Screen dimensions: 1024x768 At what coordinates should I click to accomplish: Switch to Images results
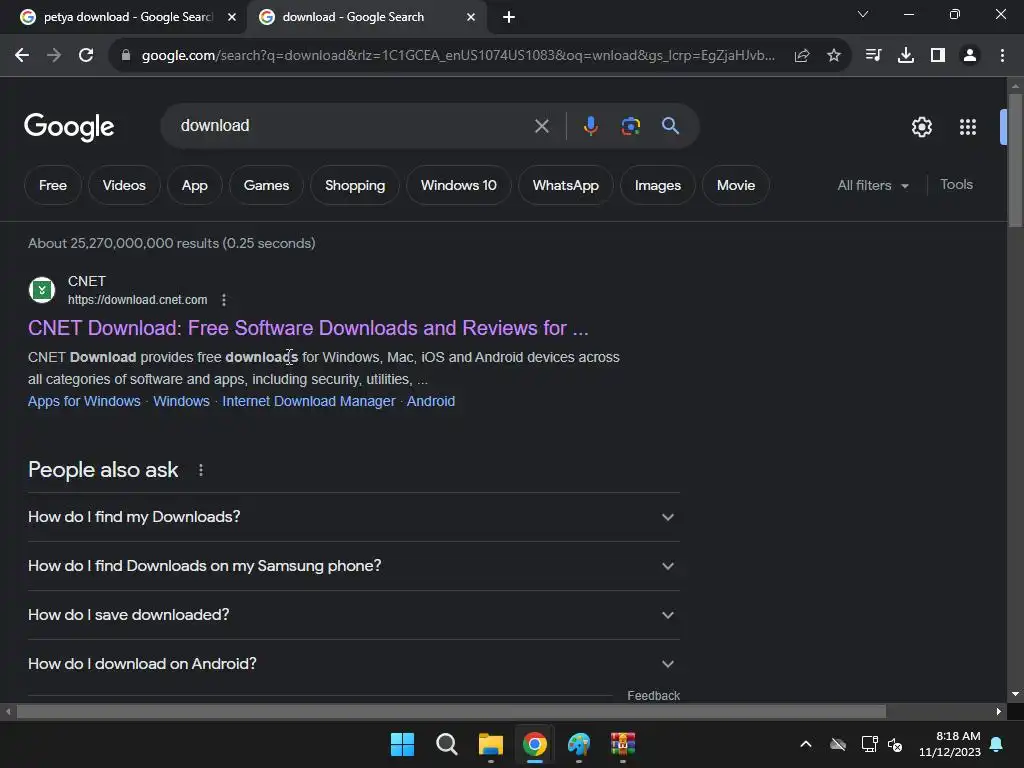point(658,185)
